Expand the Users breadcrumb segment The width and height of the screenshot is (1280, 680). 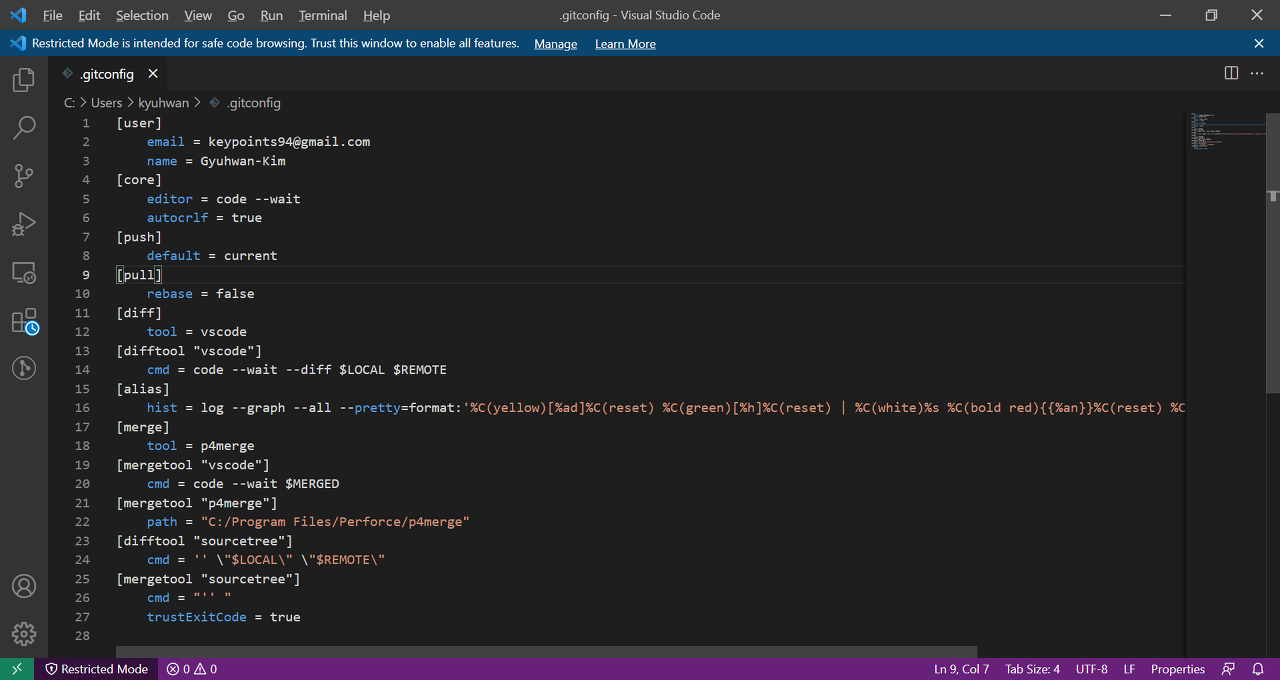pyautogui.click(x=106, y=102)
